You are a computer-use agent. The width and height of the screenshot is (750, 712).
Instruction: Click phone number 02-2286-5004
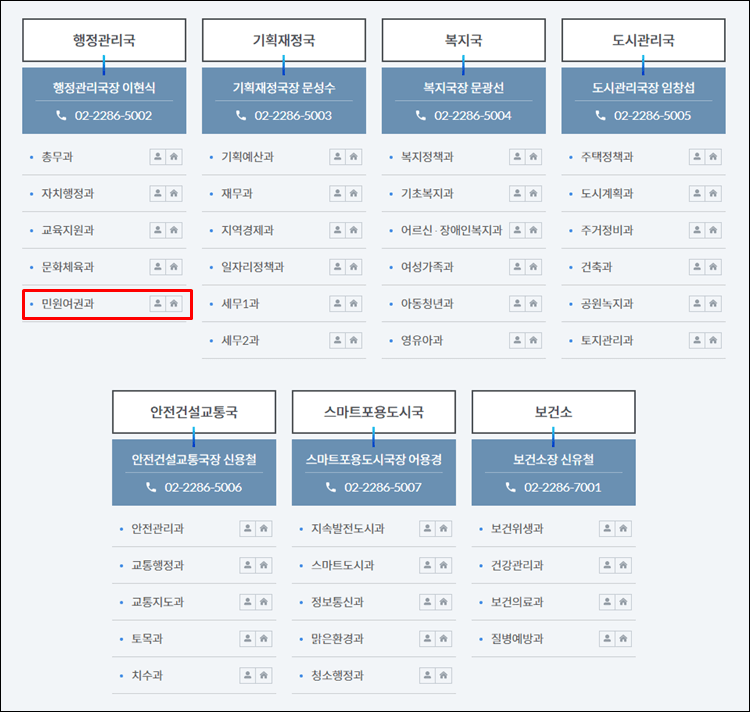tap(473, 116)
